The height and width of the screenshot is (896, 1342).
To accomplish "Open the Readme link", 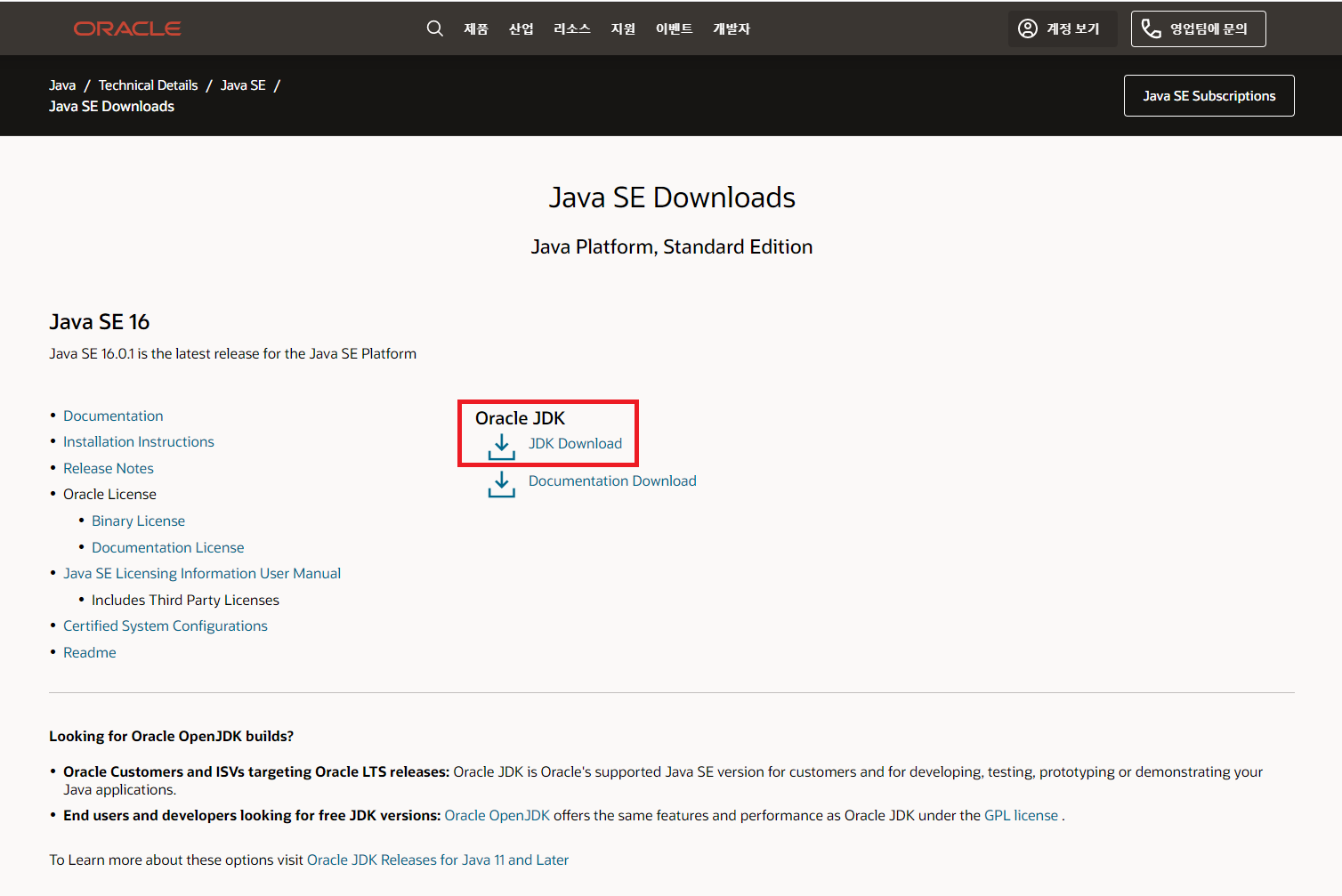I will point(90,652).
